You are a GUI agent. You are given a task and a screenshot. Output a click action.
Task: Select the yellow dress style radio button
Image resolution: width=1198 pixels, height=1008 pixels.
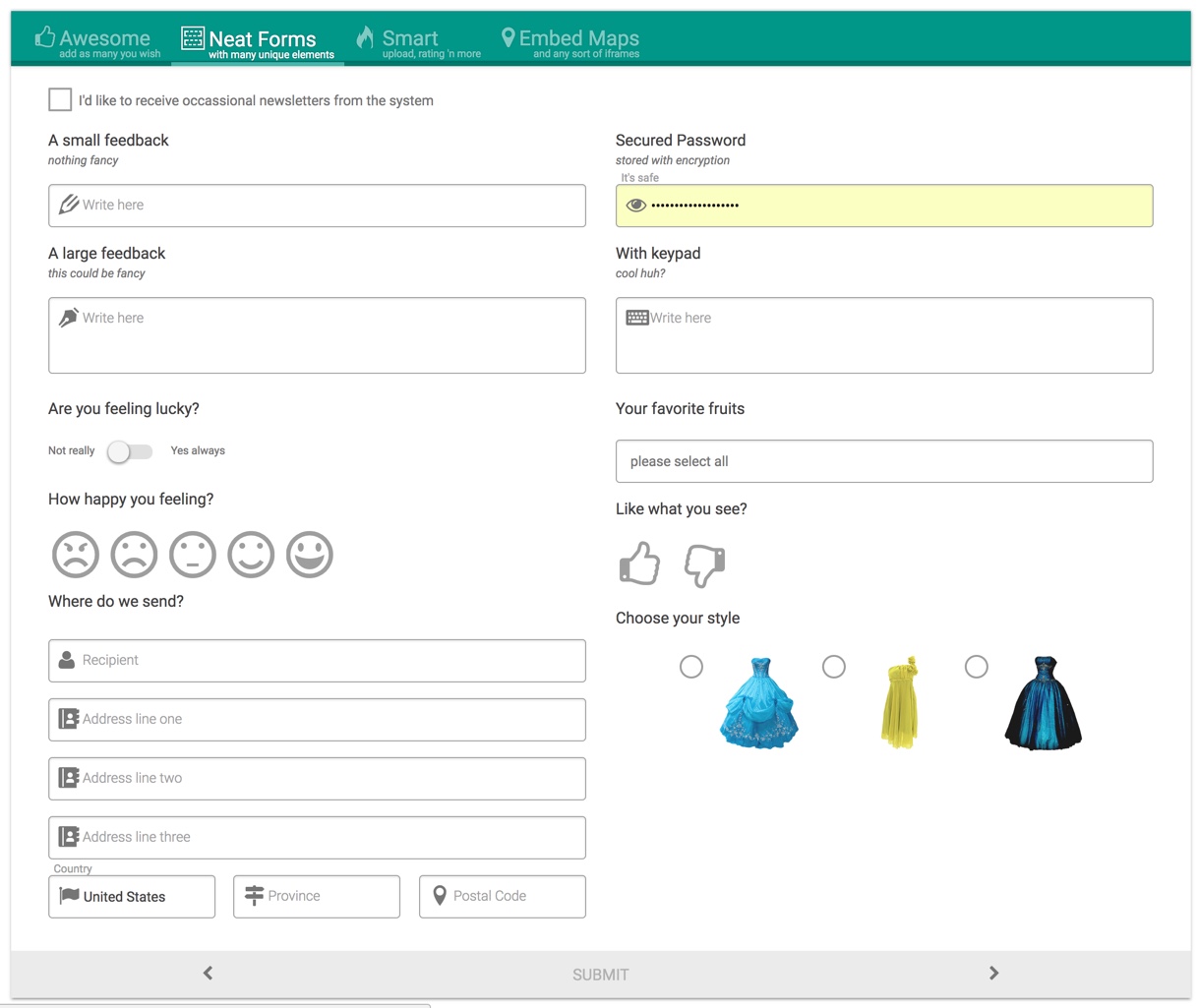pos(833,667)
